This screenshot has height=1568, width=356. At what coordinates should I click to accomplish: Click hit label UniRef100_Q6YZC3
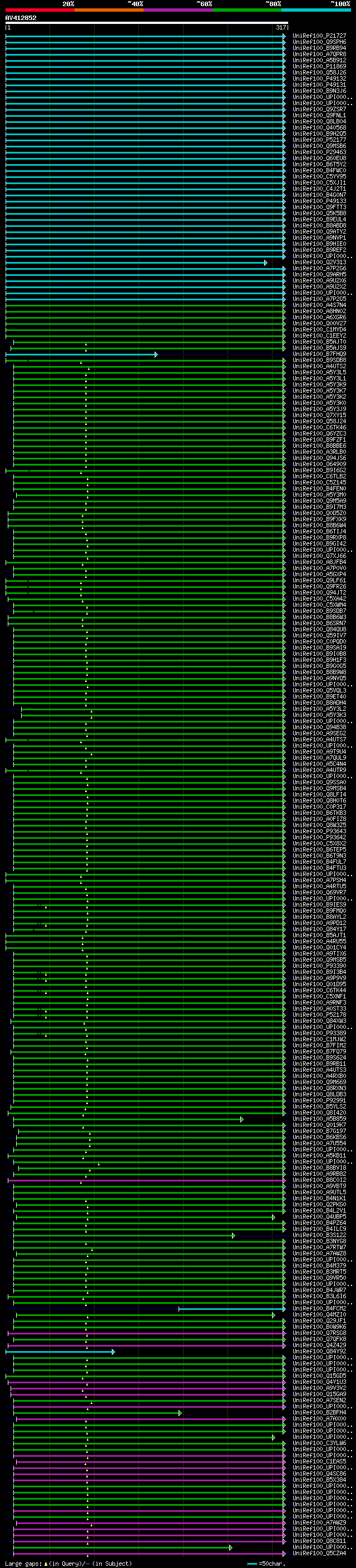319,433
